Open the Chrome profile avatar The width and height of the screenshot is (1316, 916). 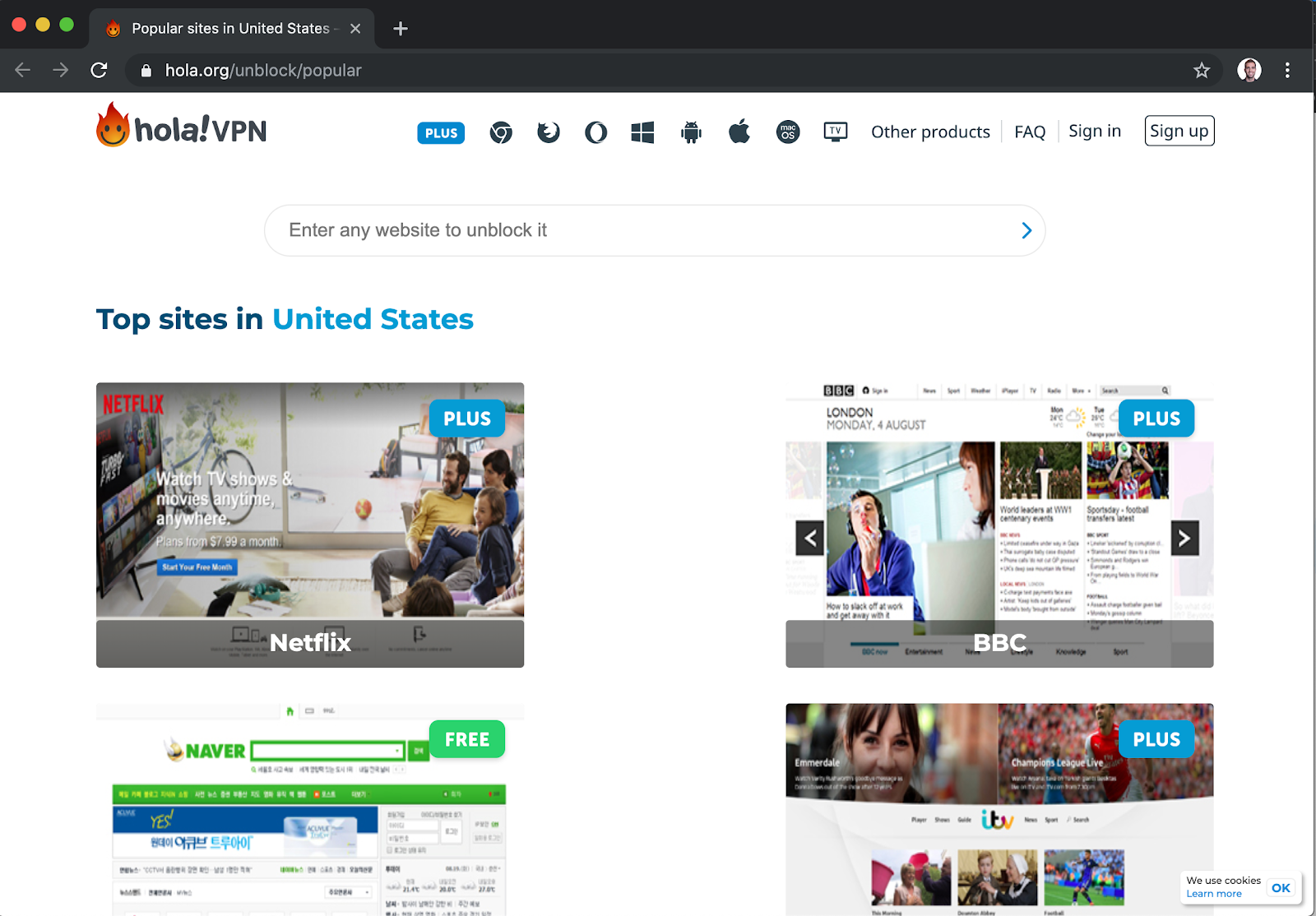pos(1249,71)
